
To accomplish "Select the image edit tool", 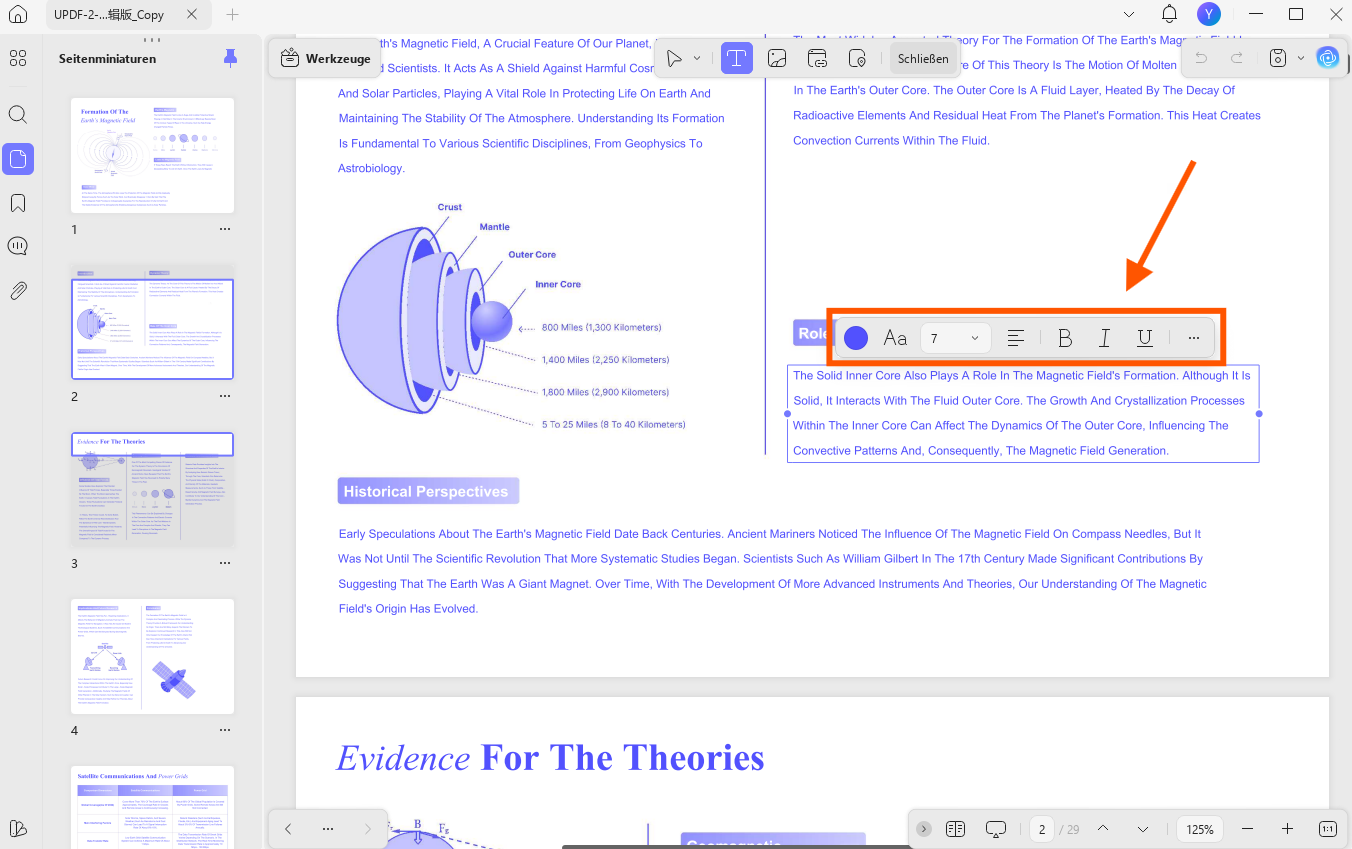I will tap(777, 59).
